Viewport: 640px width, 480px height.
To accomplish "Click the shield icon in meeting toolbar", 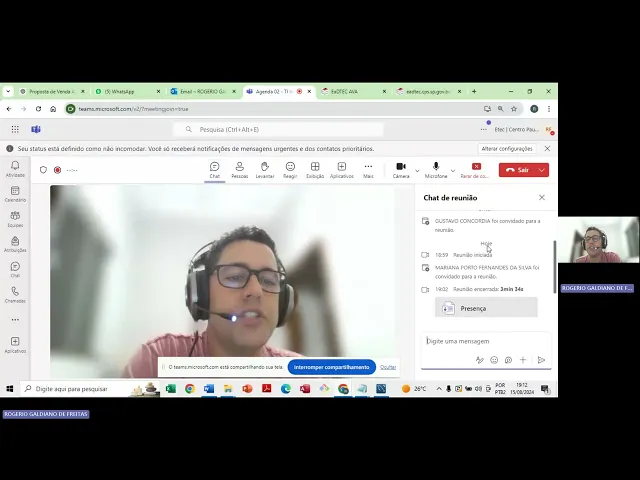I will tap(43, 170).
